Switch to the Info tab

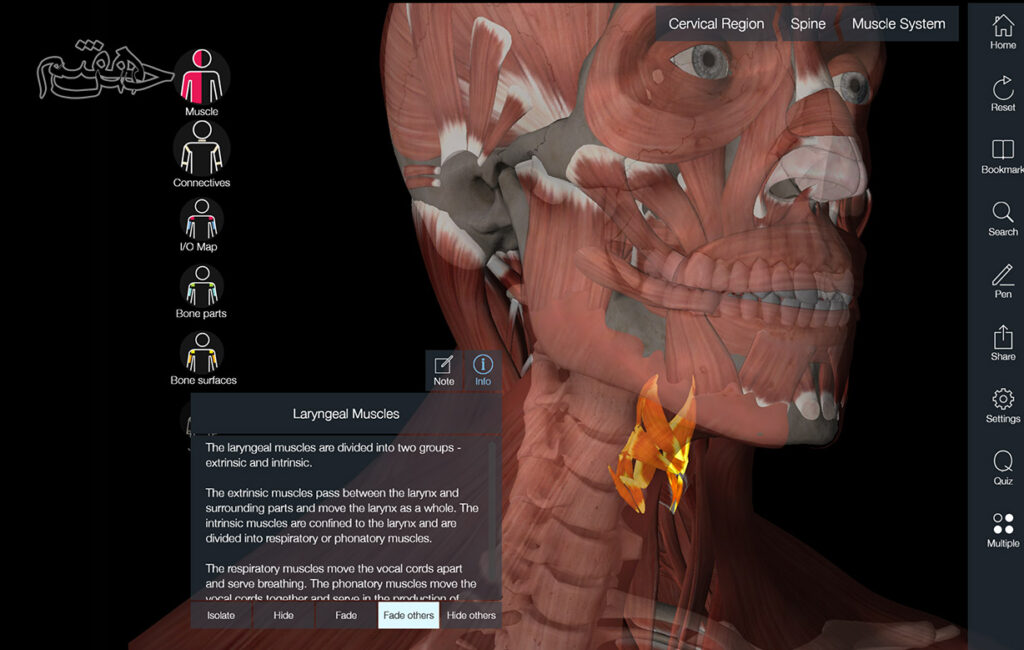tap(483, 369)
